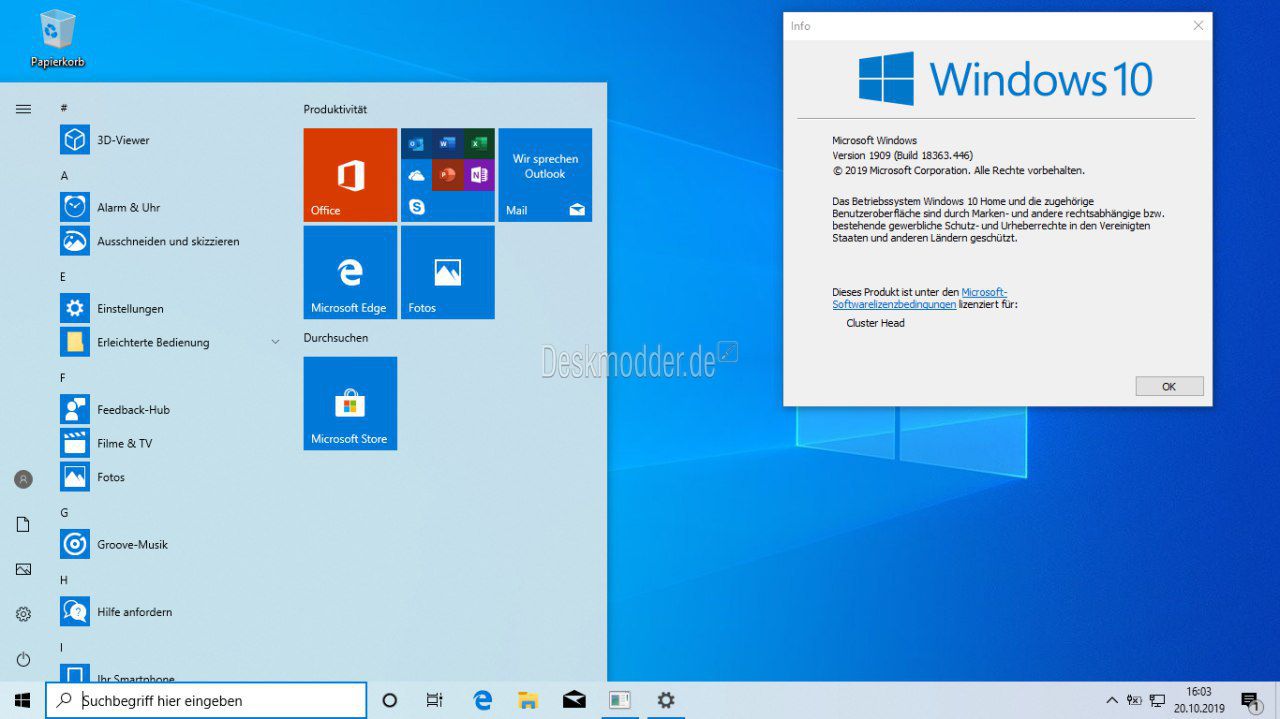Screen dimensions: 1280x719
Task: Click the letter G section header
Action: tap(64, 513)
